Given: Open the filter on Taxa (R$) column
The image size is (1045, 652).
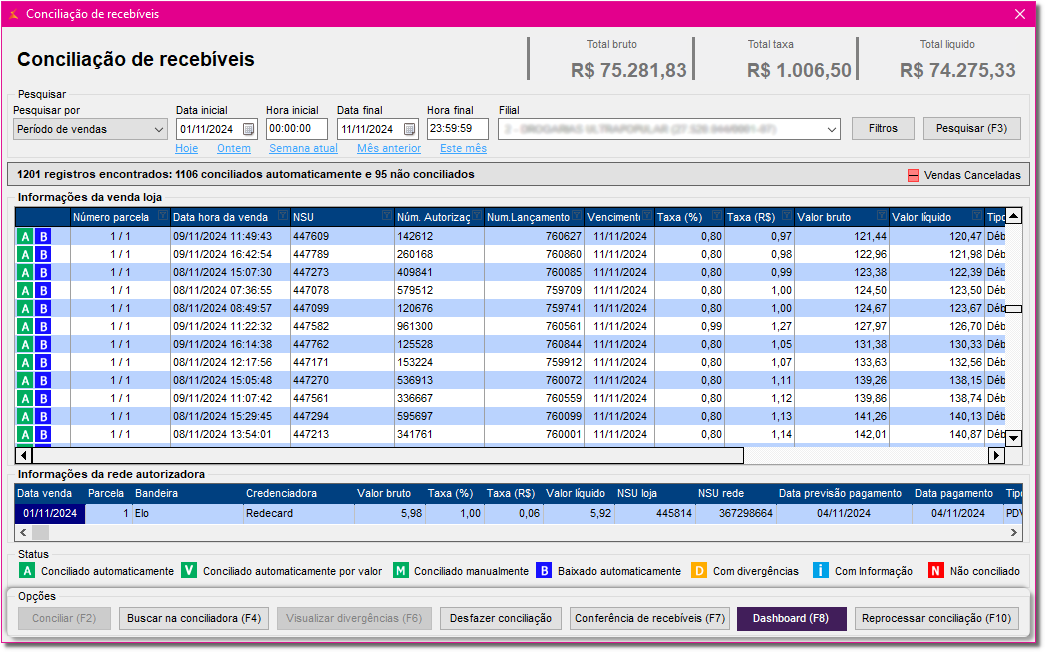Looking at the screenshot, I should tap(786, 216).
